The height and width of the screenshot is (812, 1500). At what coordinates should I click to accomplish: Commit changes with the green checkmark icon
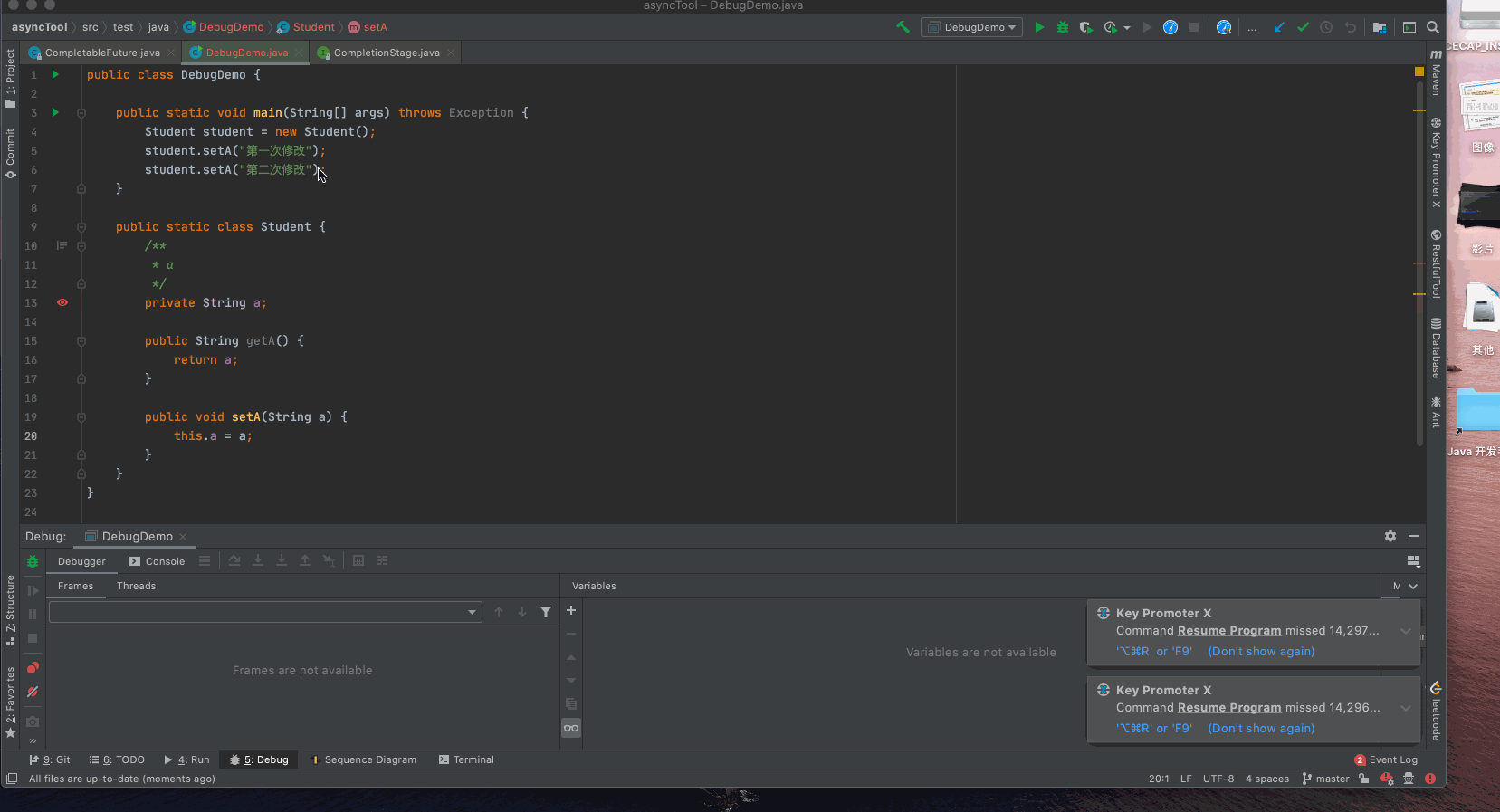[x=1303, y=27]
